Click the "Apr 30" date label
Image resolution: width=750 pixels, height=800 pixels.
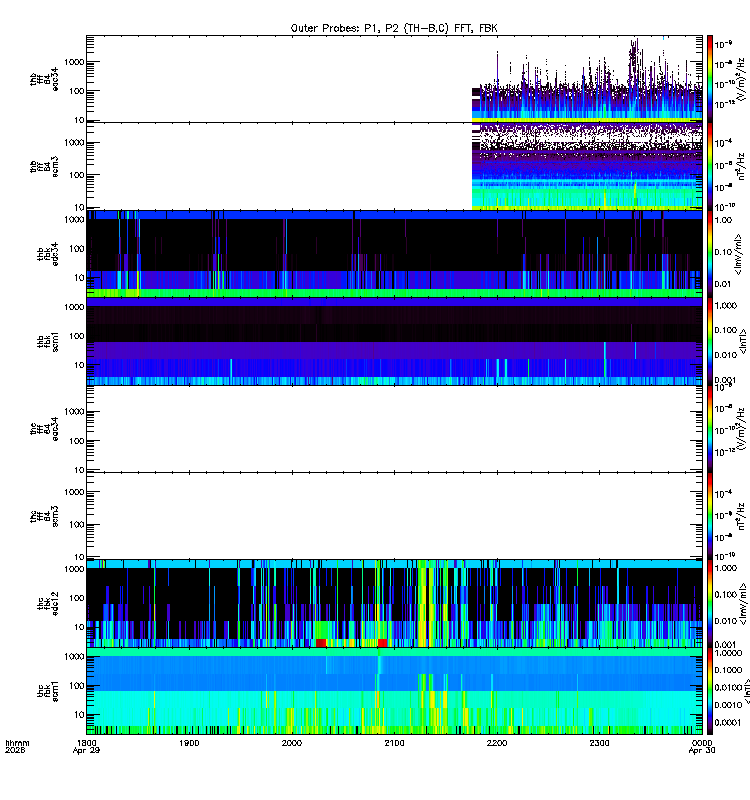(x=702, y=751)
